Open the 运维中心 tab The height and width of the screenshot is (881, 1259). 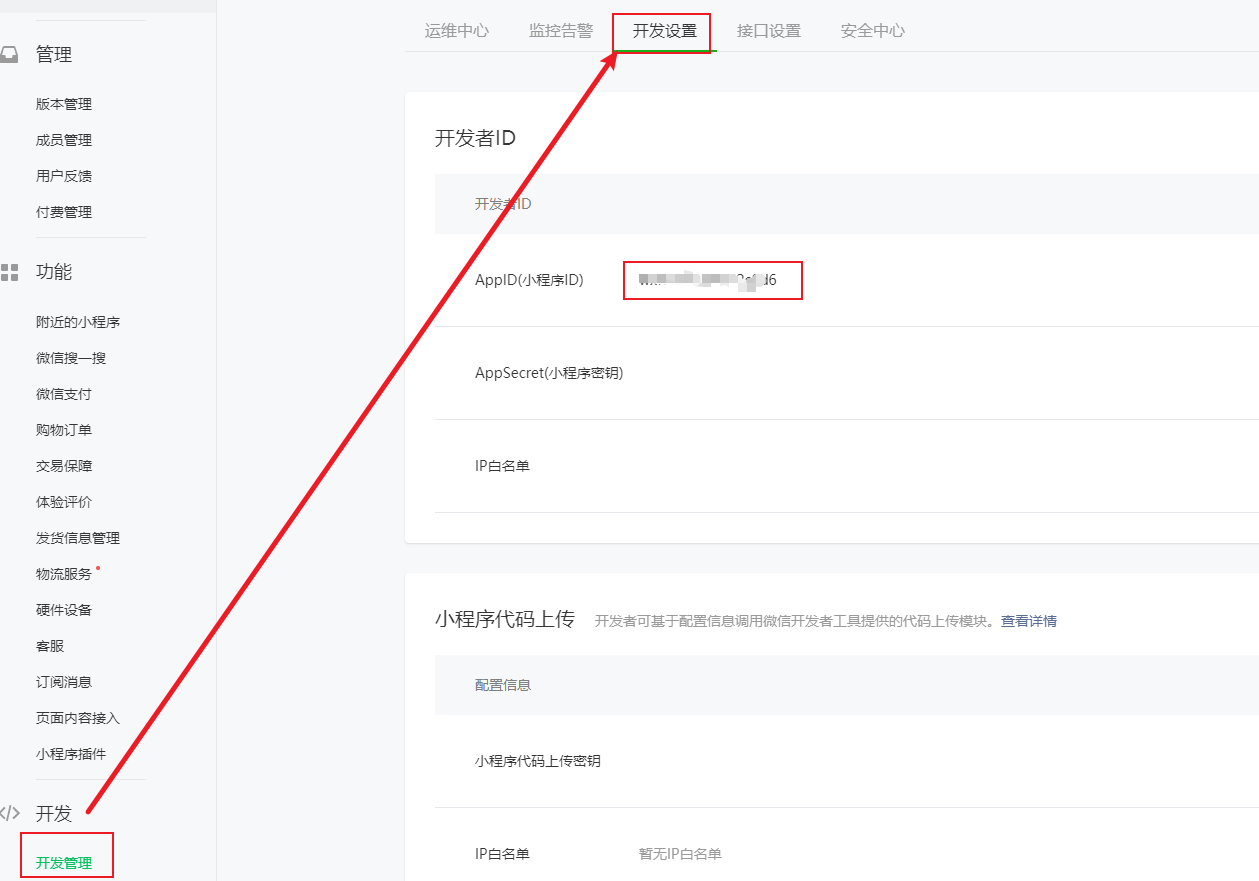coord(457,31)
